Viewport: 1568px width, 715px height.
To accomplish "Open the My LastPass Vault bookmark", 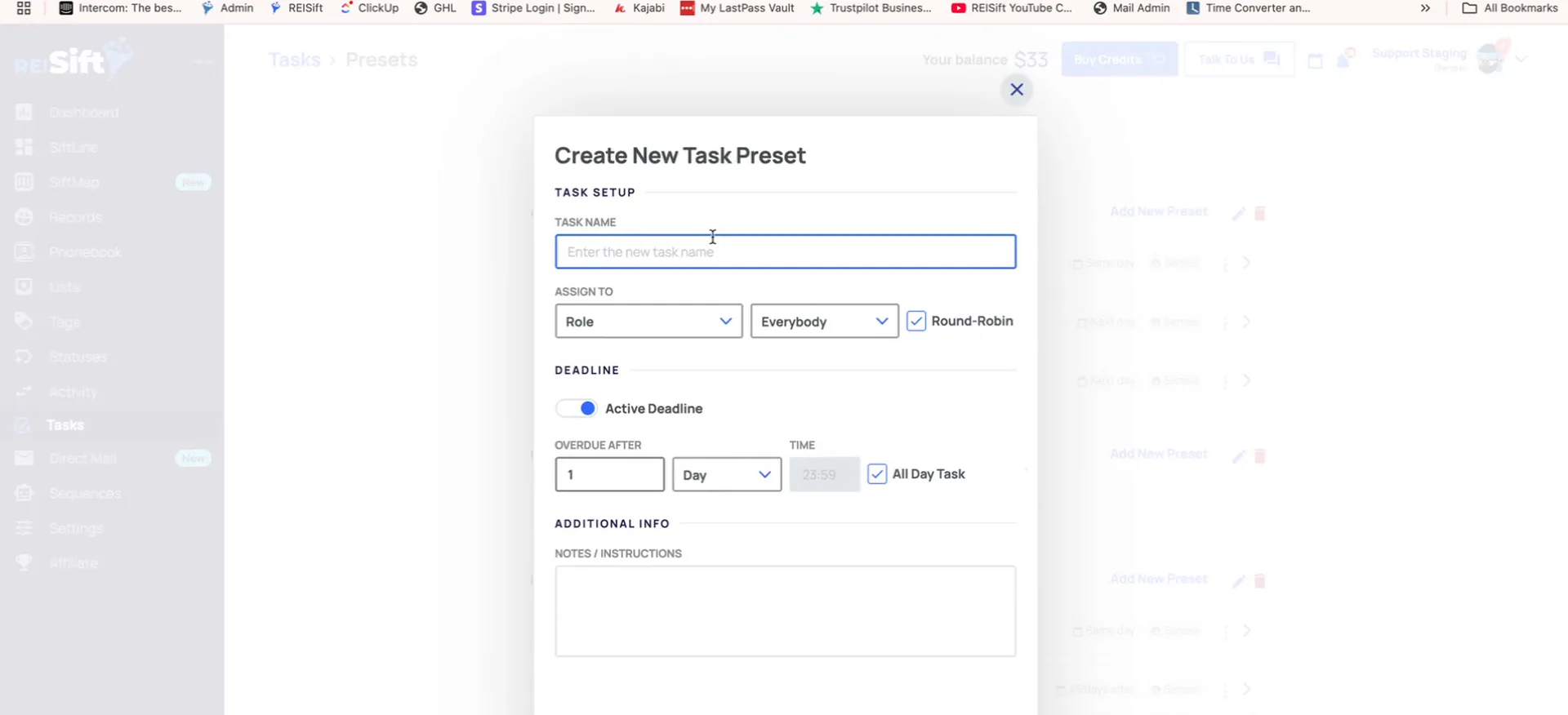I will point(737,8).
